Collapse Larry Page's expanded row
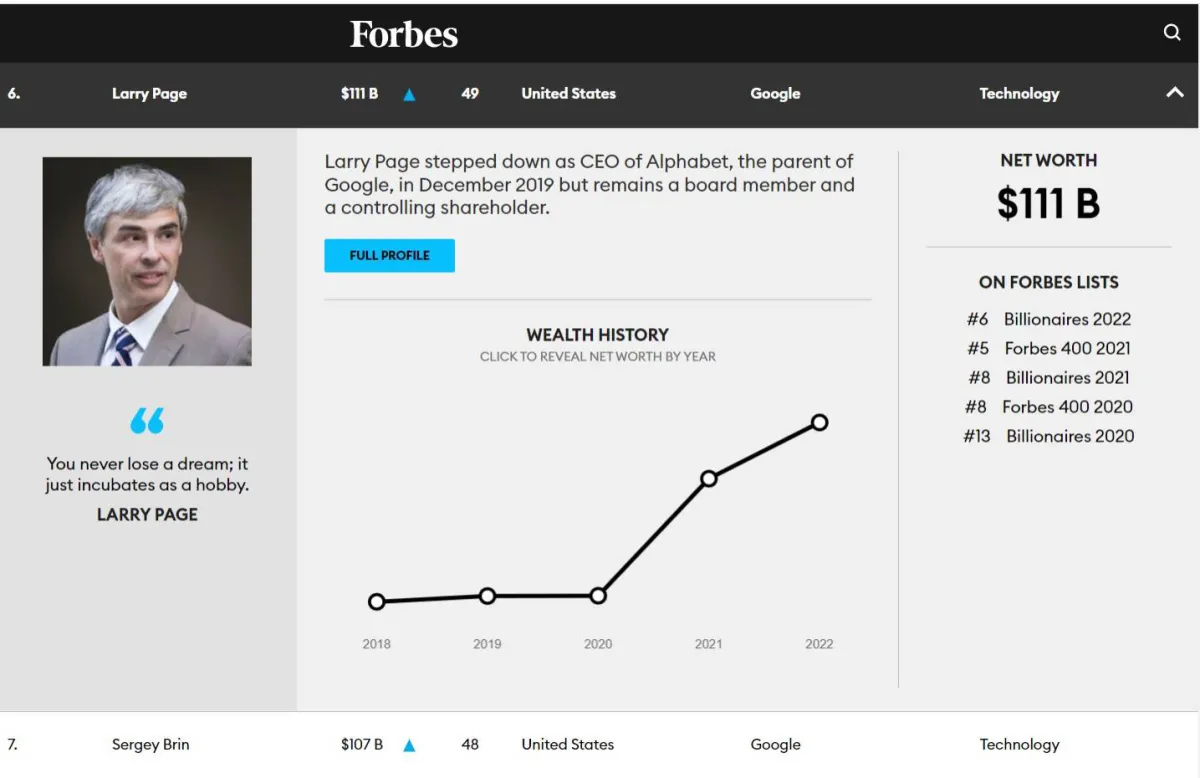The height and width of the screenshot is (778, 1200). tap(1175, 93)
